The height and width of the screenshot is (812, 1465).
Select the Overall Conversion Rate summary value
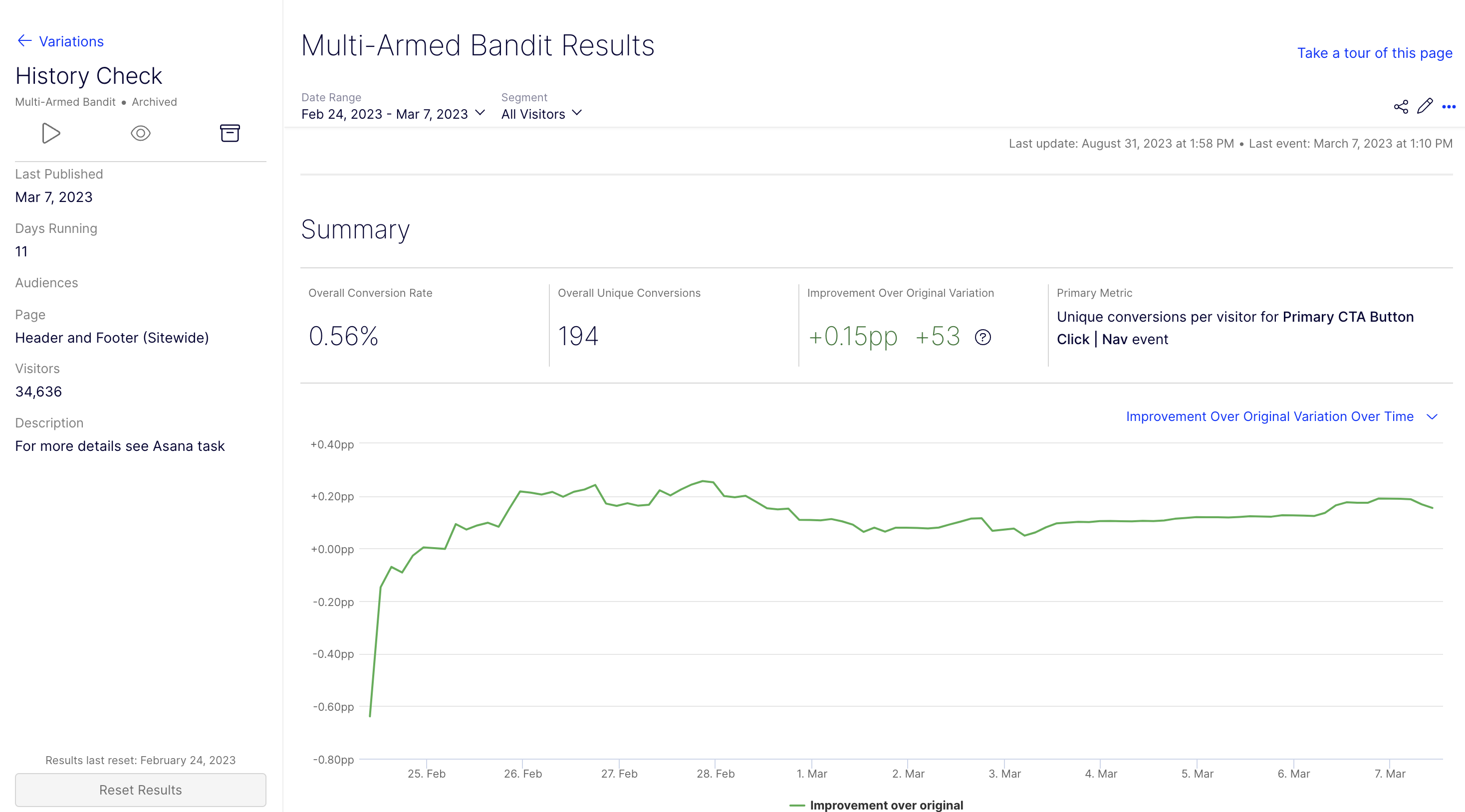[x=344, y=336]
